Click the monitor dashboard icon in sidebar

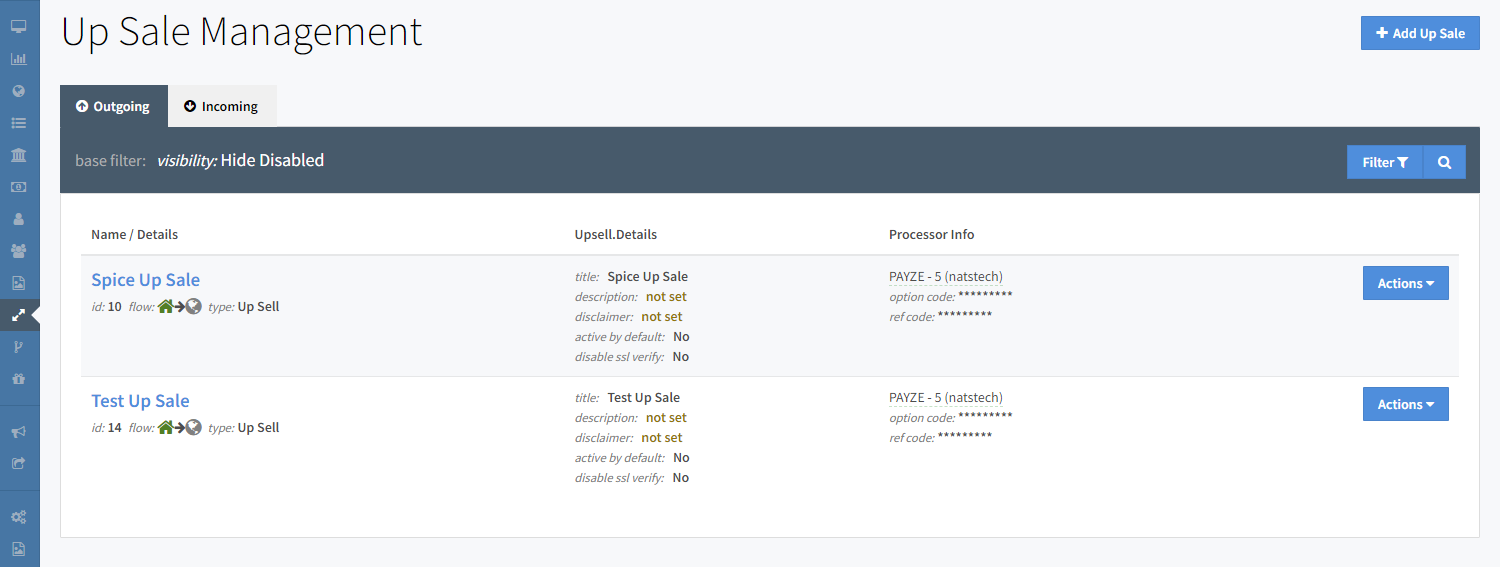click(x=18, y=27)
